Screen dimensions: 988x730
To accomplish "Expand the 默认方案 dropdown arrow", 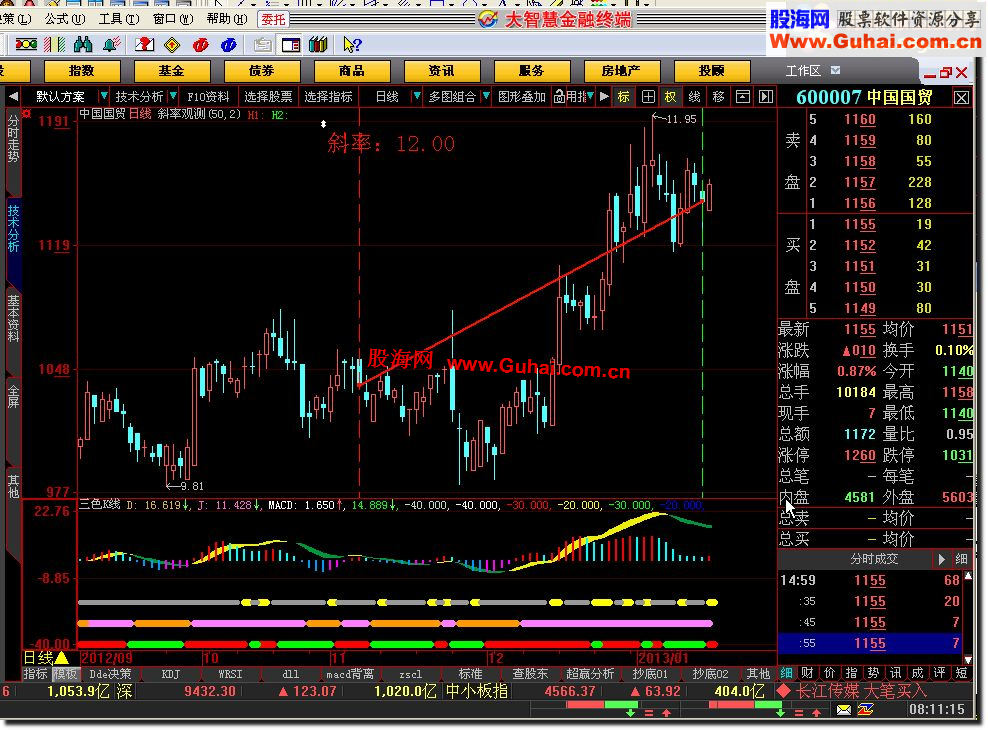I will pyautogui.click(x=104, y=96).
